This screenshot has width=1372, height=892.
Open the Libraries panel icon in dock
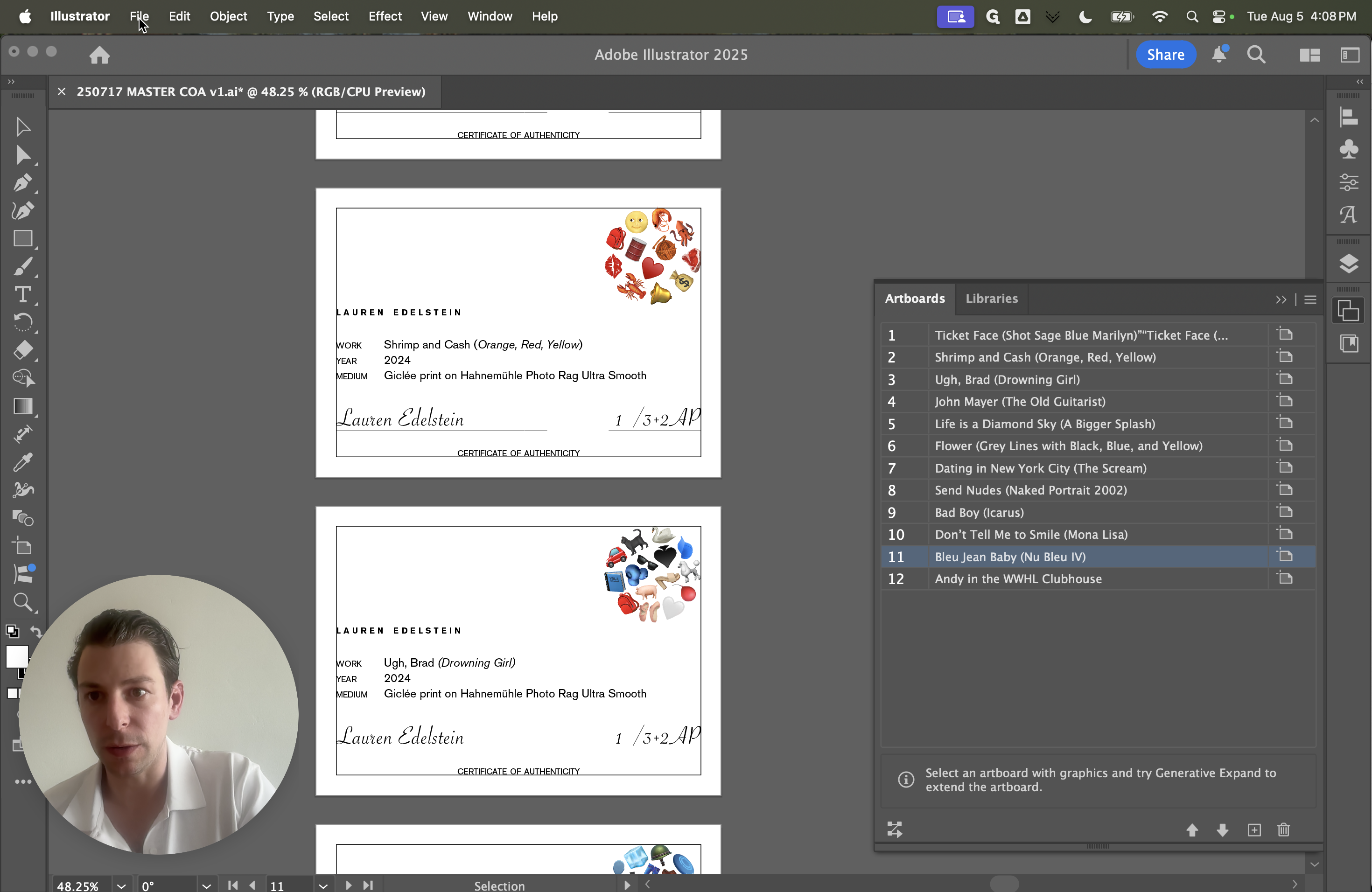coord(1348,344)
